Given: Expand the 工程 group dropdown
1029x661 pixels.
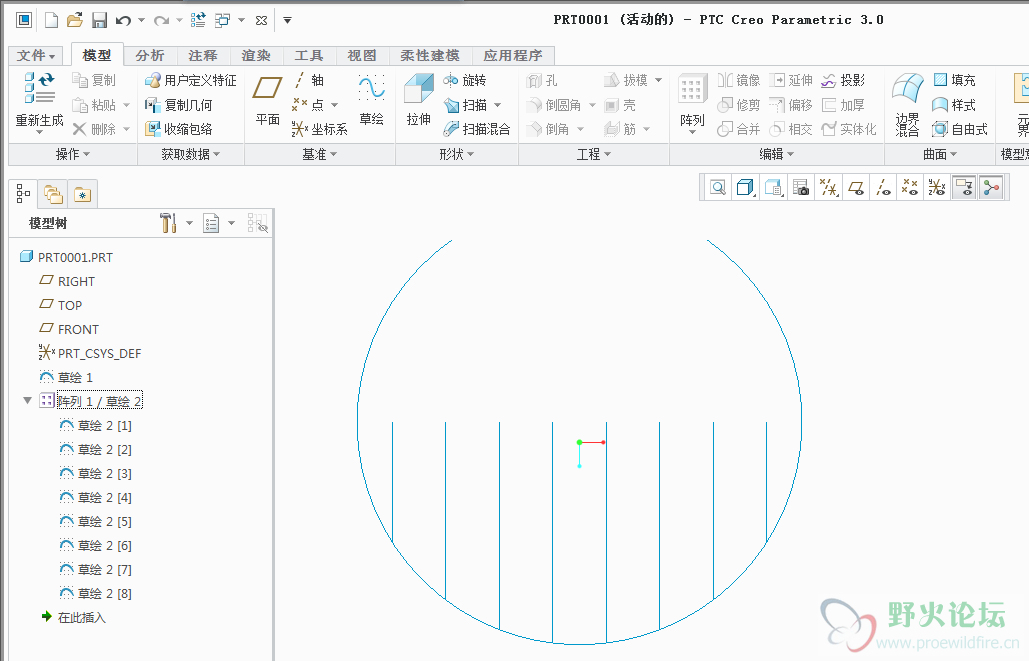Looking at the screenshot, I should [x=594, y=154].
